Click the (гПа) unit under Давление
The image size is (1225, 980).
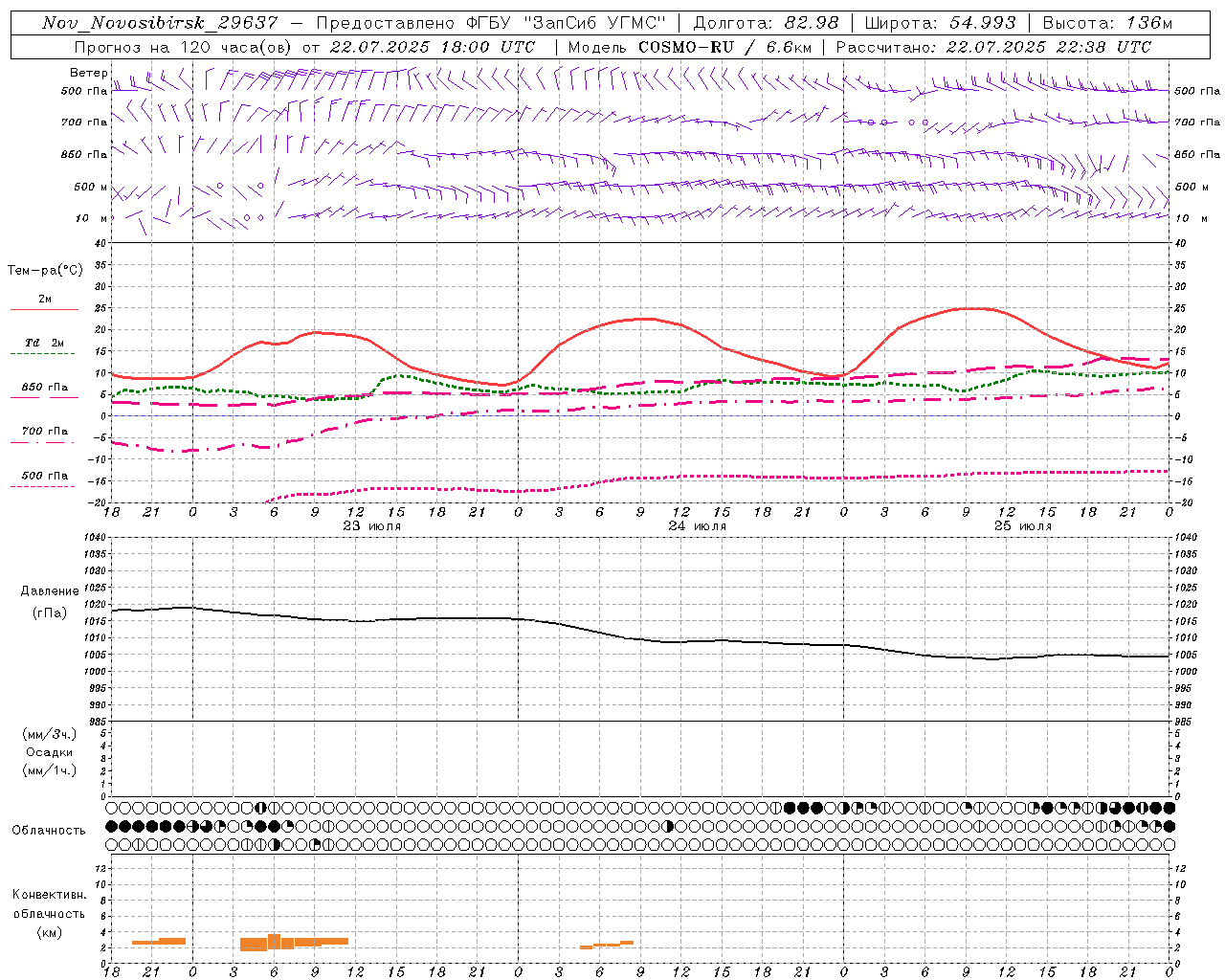point(50,612)
